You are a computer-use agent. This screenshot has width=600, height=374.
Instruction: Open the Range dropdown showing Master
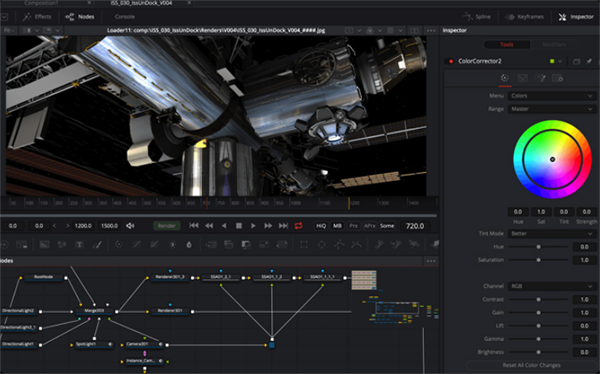(x=552, y=109)
